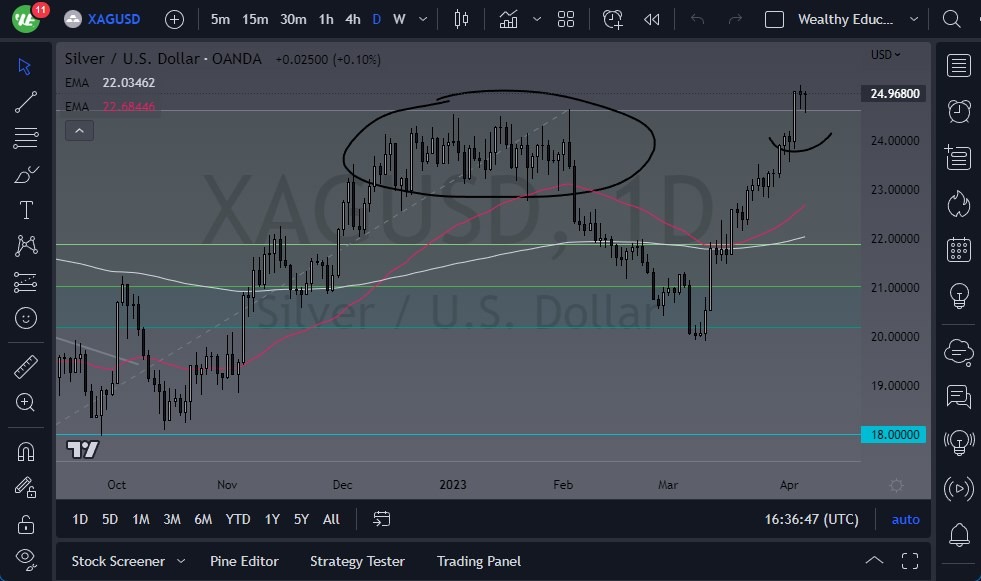Open the chart patterns tool
The width and height of the screenshot is (981, 581).
tap(26, 245)
